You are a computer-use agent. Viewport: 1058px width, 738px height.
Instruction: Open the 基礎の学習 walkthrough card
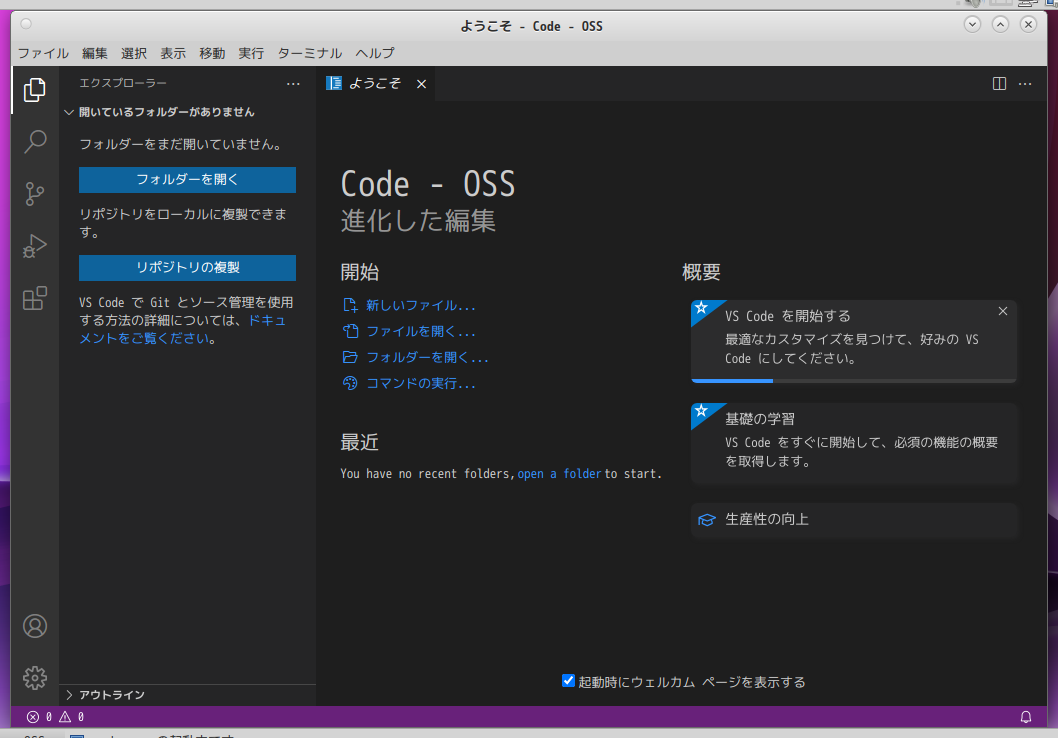pyautogui.click(x=854, y=443)
